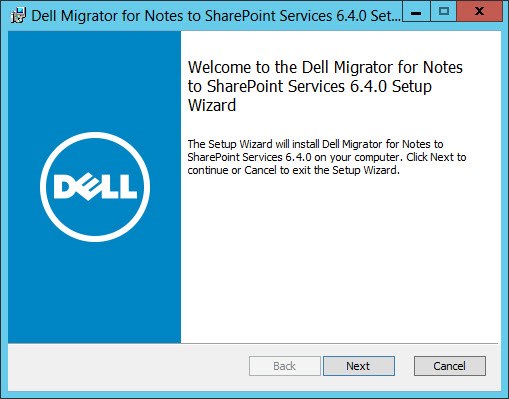The height and width of the screenshot is (399, 509).
Task: Maximize the setup wizard window
Action: click(x=443, y=12)
